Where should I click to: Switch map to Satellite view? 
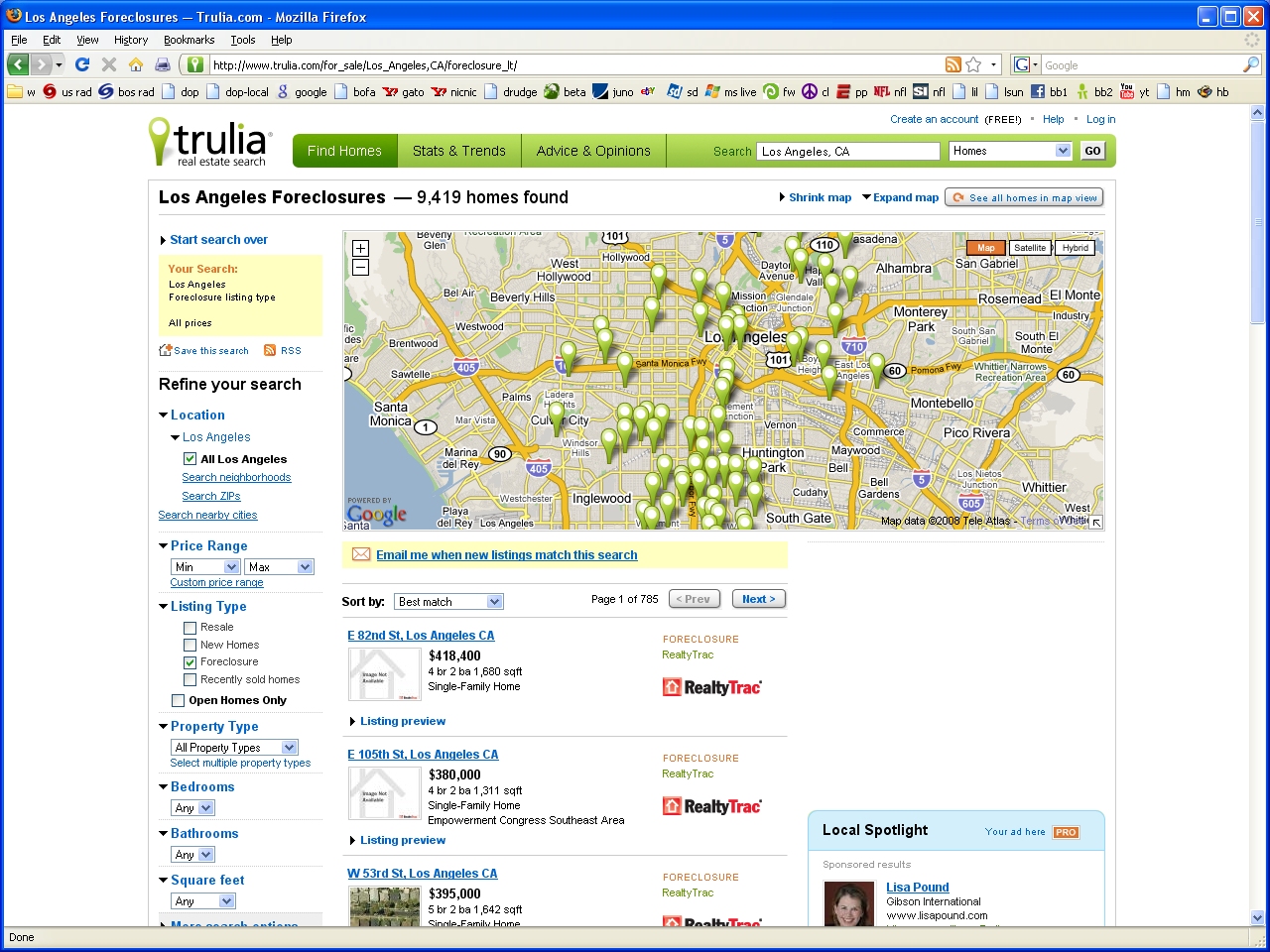click(x=1030, y=248)
